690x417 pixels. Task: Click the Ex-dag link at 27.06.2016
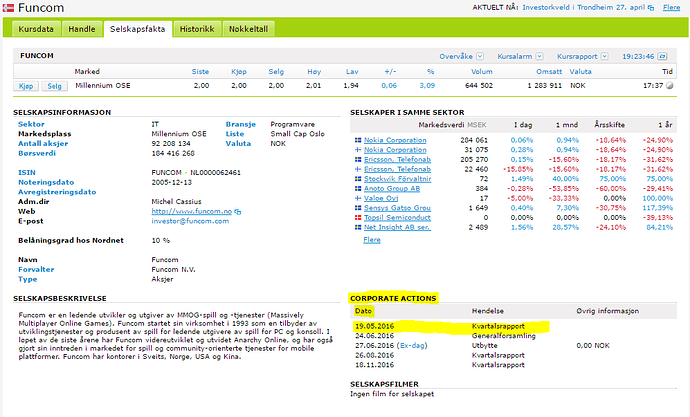[x=413, y=345]
